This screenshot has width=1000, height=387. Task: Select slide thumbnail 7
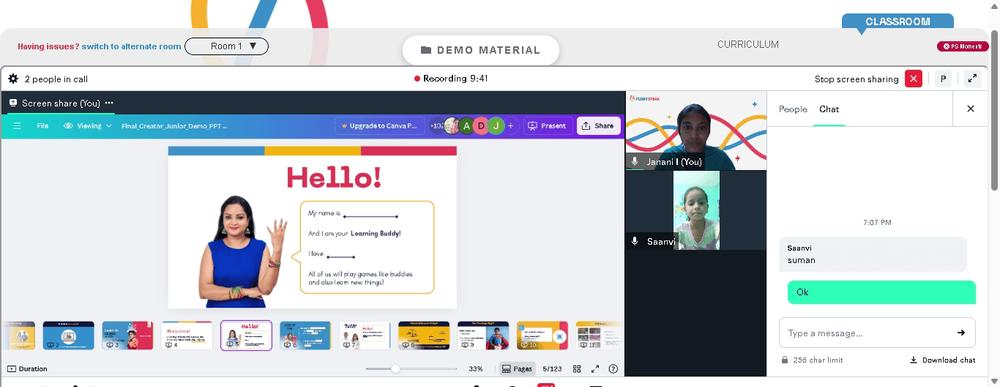coord(365,335)
